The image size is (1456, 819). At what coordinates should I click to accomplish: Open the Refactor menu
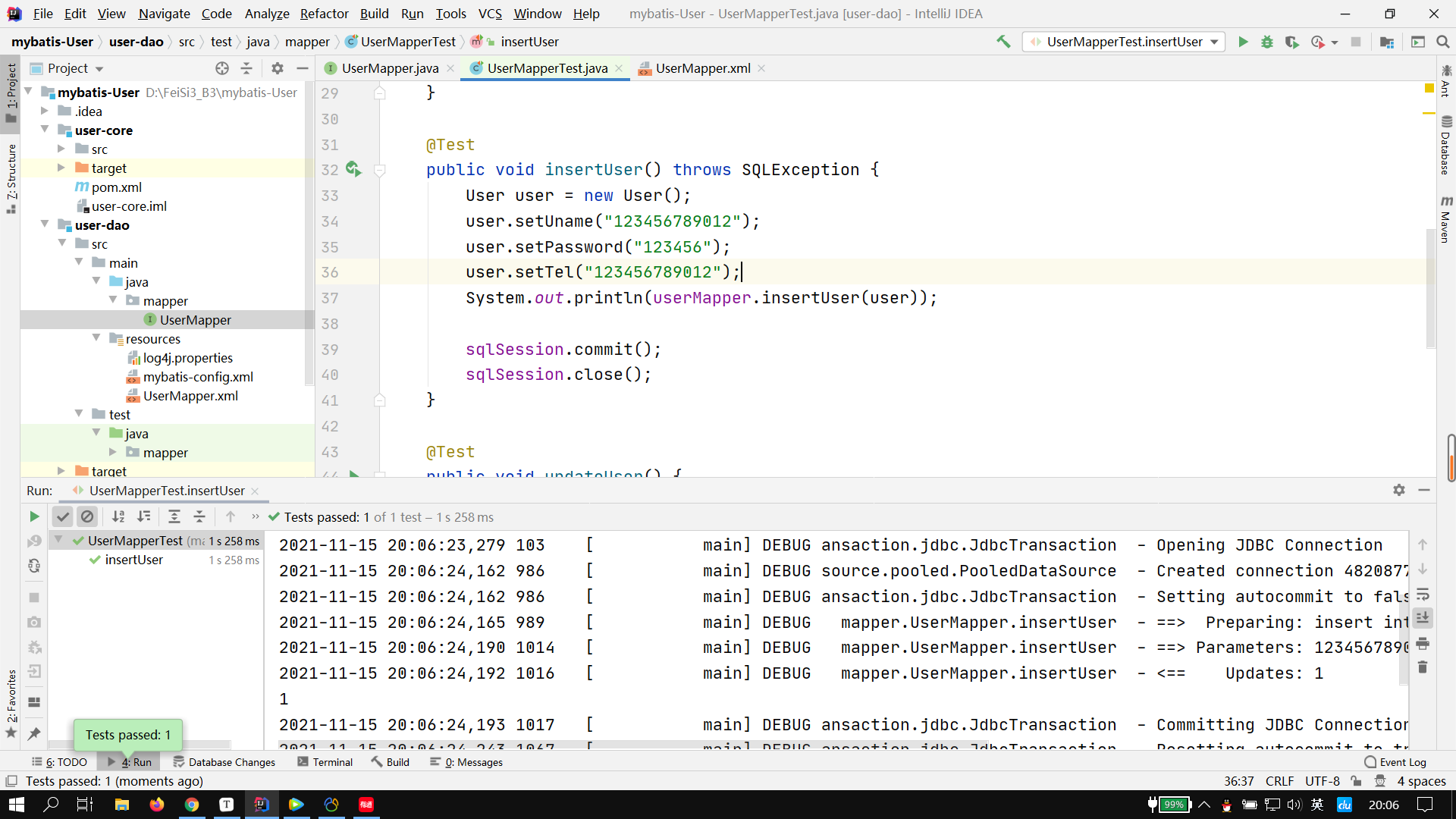tap(324, 14)
